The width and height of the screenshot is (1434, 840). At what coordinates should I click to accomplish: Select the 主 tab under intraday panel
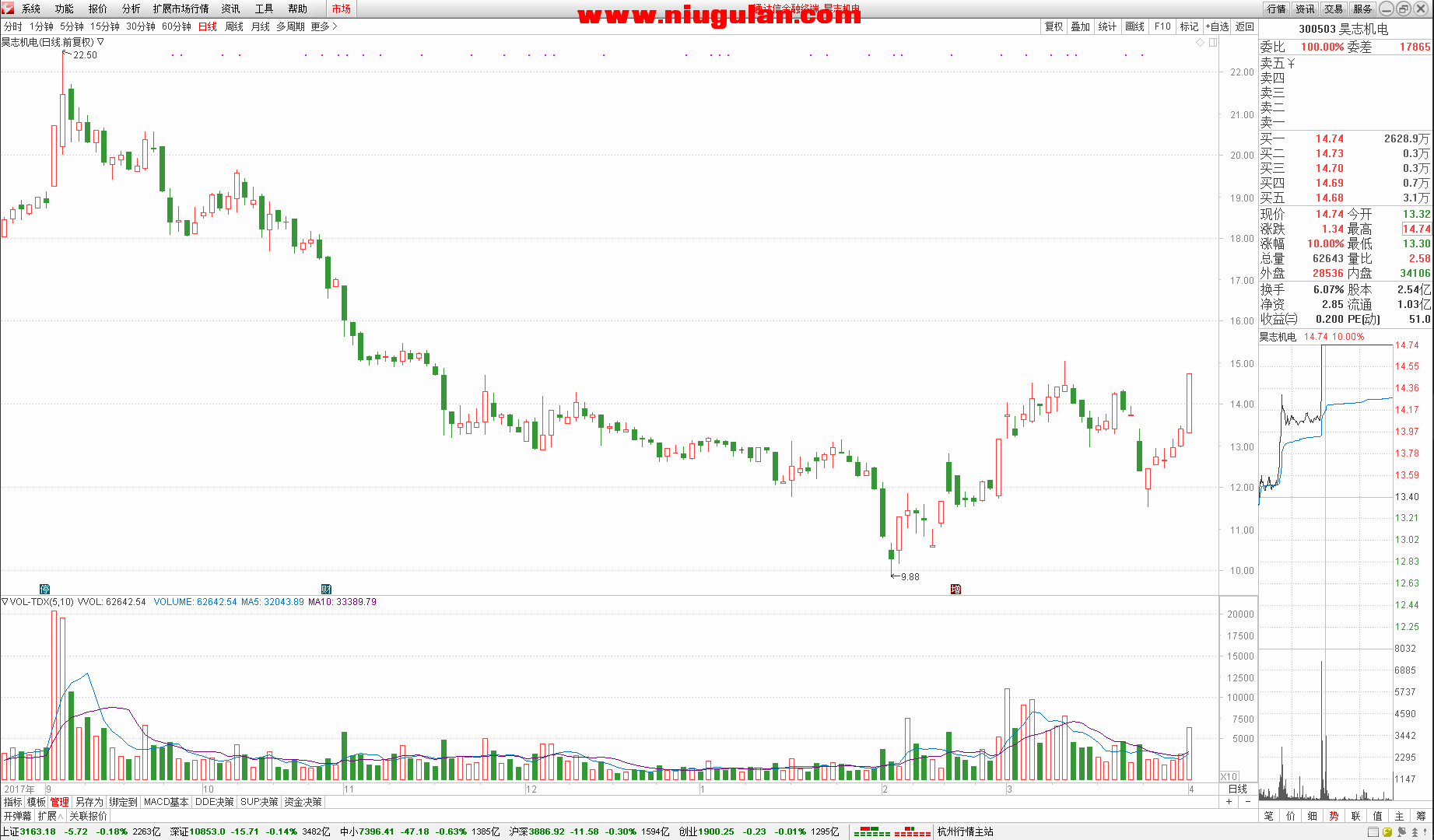pyautogui.click(x=1400, y=816)
